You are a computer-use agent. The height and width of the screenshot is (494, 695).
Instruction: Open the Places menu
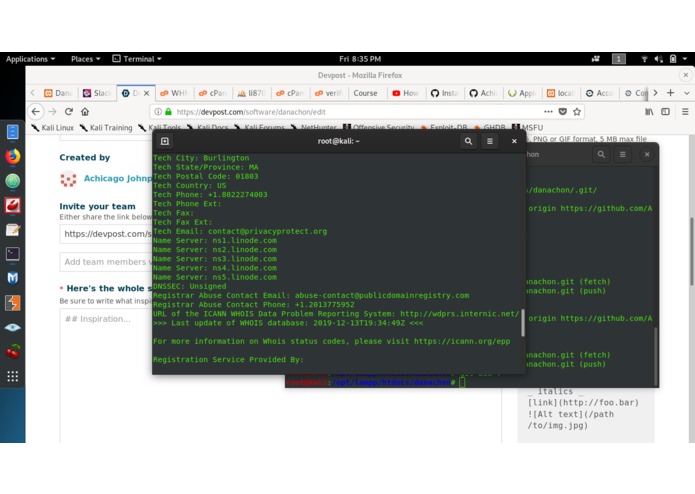tap(86, 58)
